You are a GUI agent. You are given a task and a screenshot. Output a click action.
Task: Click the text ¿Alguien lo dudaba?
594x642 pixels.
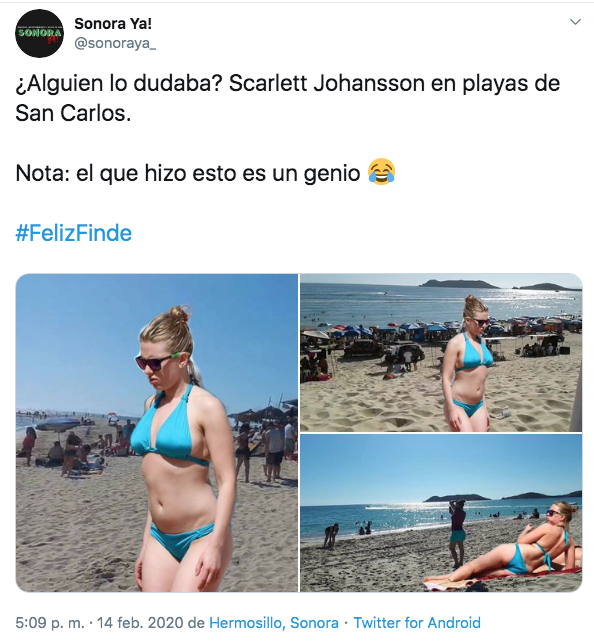click(x=119, y=83)
